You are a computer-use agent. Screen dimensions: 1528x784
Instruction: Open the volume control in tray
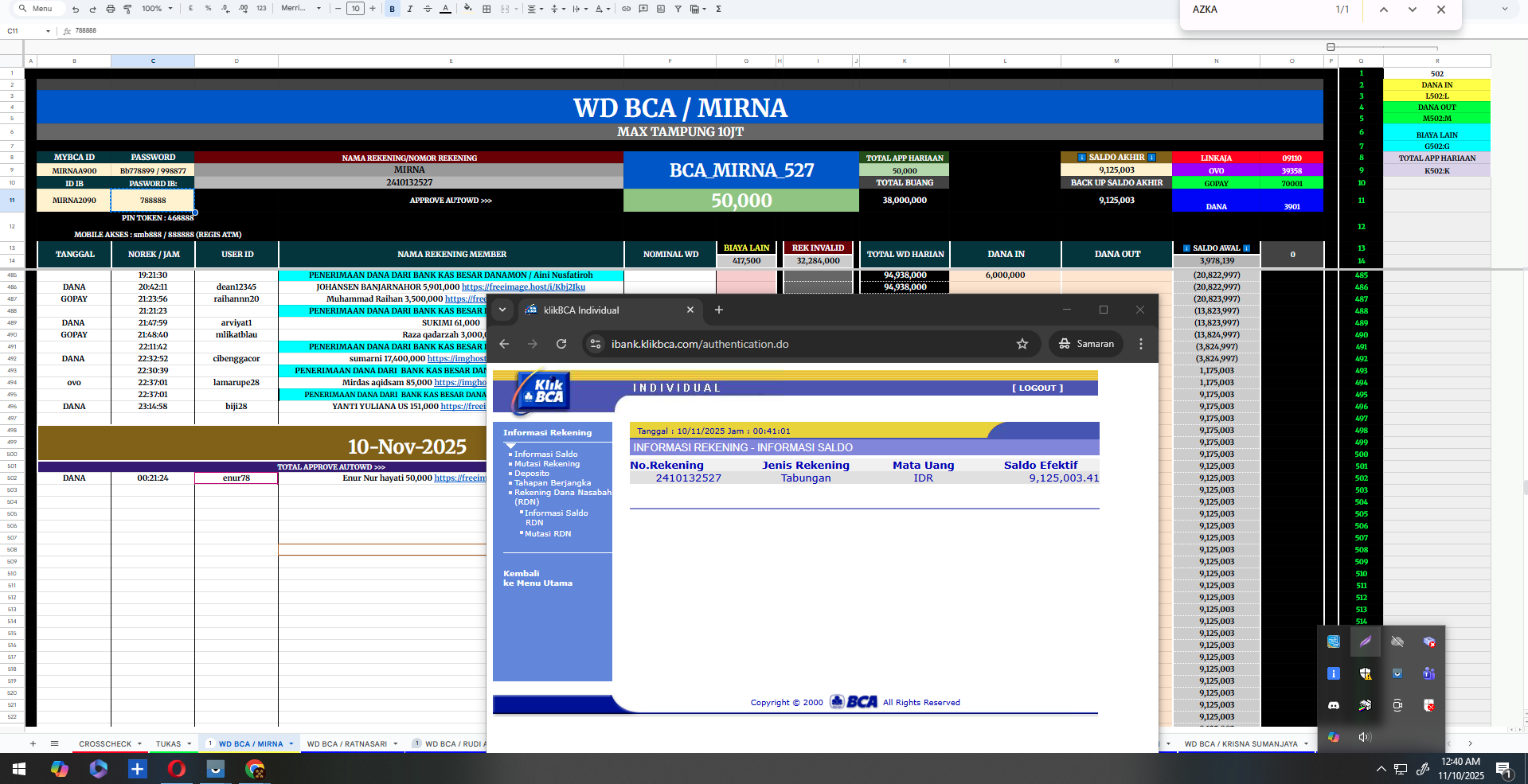pos(1366,737)
